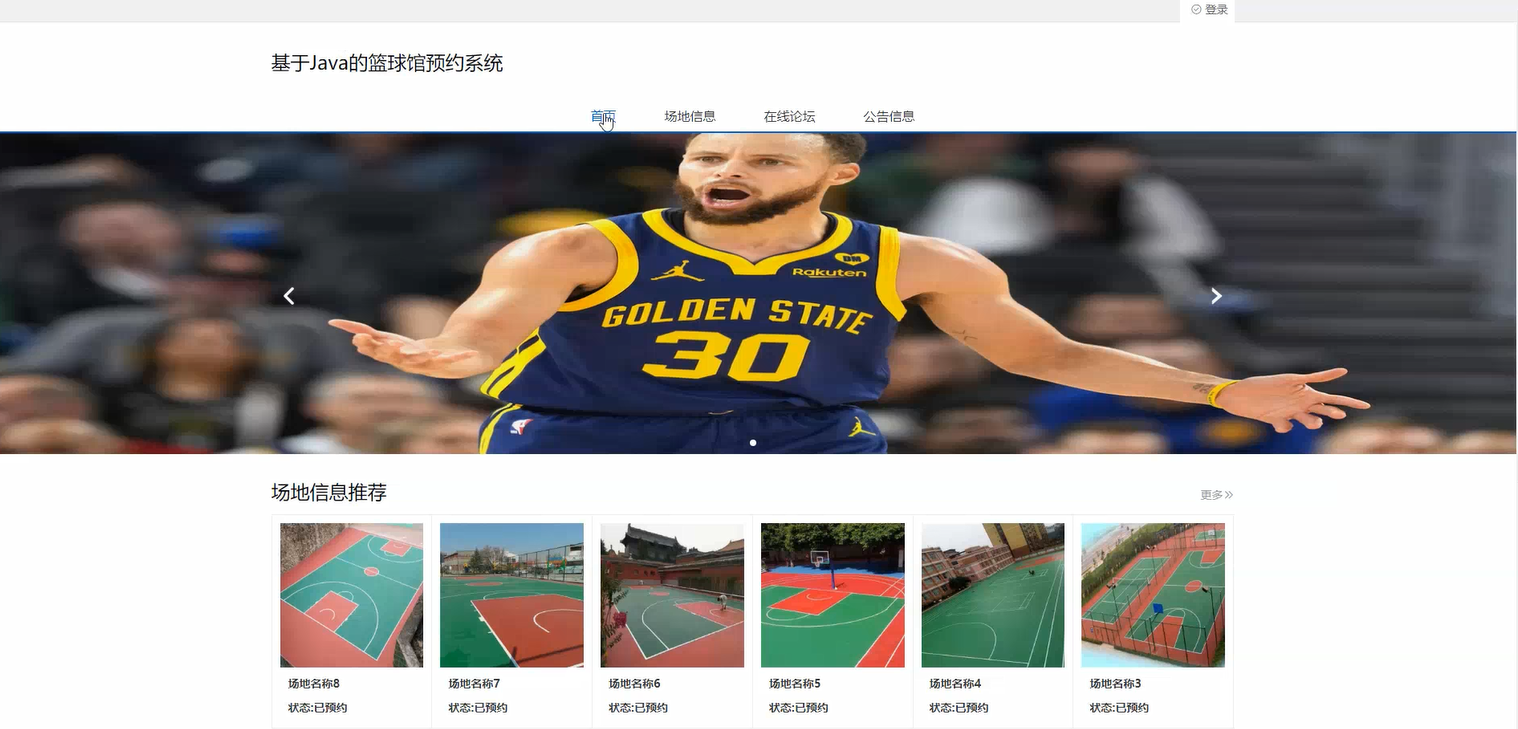Open thumbnail of 场地名称4 court
The image size is (1518, 729).
[x=993, y=595]
